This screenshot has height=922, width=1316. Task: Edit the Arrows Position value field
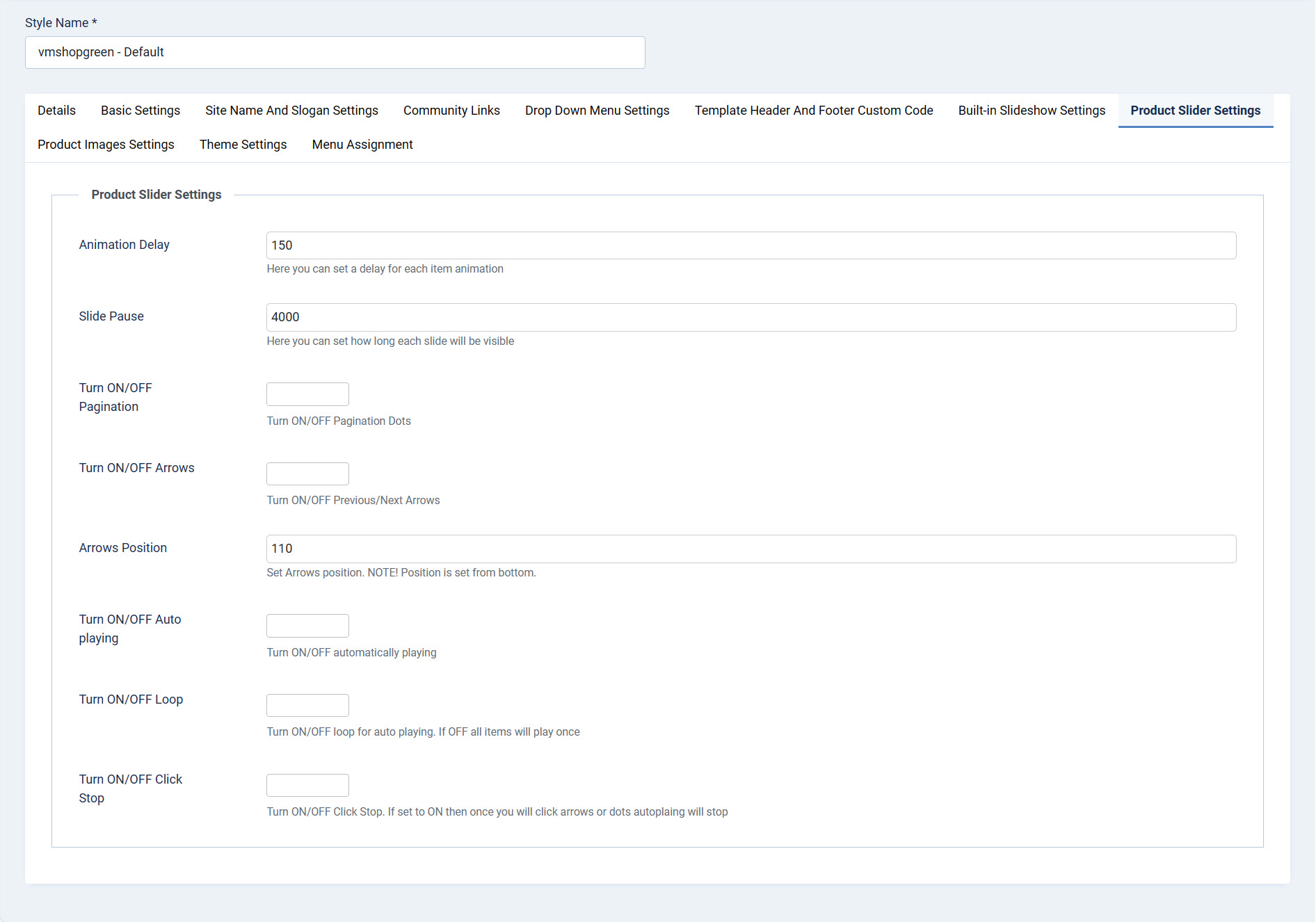point(751,549)
